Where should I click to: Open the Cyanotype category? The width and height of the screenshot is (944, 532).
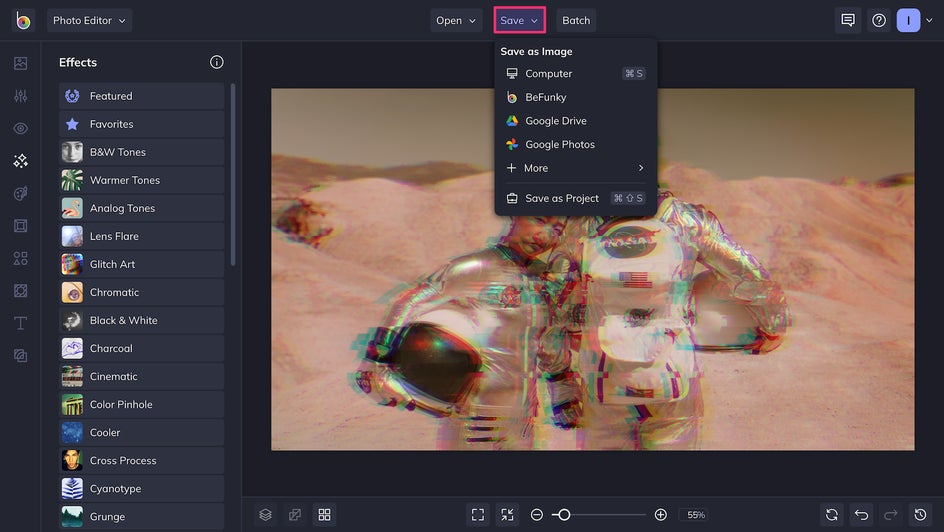(141, 489)
